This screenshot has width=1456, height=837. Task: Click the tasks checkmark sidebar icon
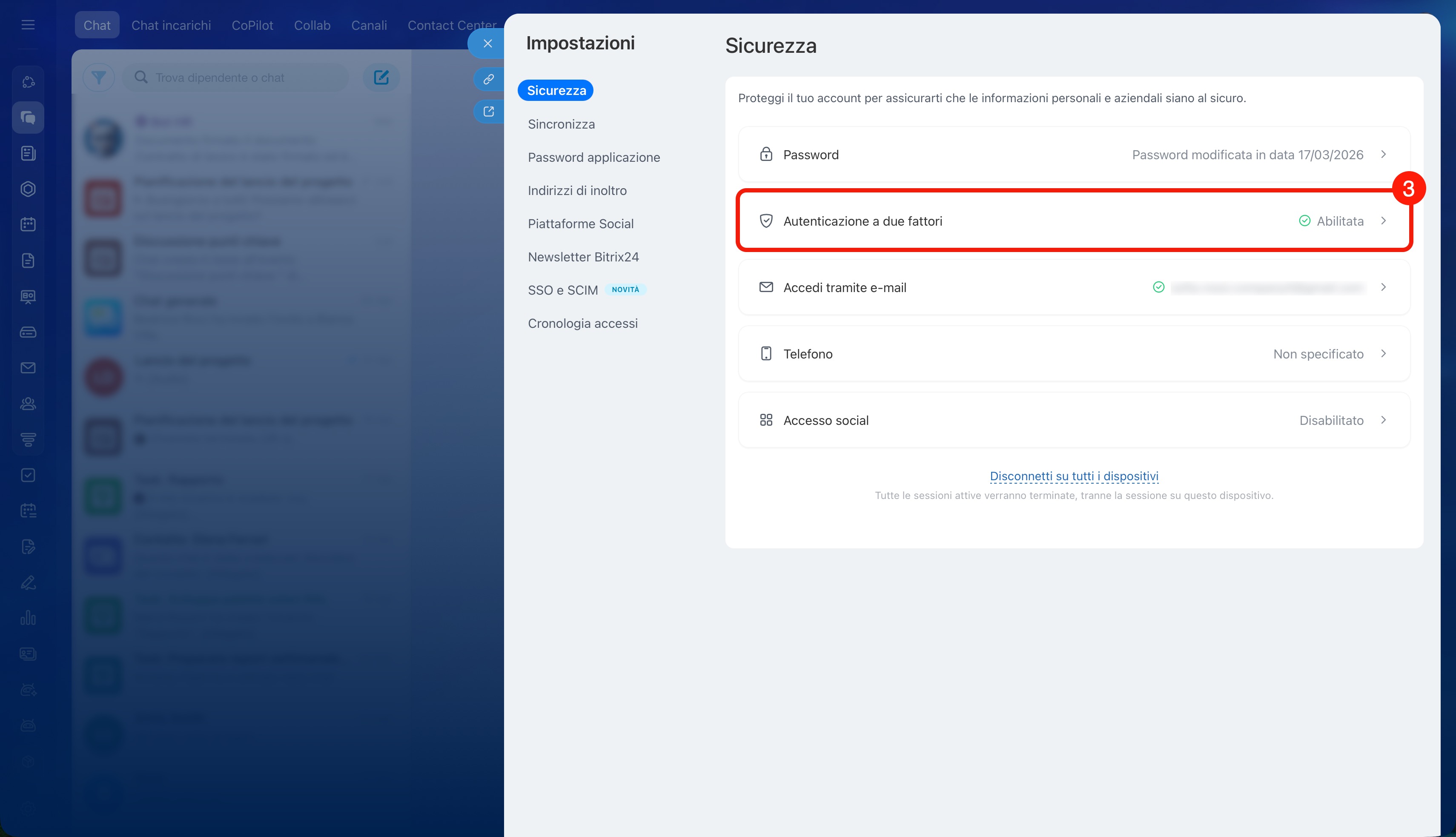pos(28,475)
